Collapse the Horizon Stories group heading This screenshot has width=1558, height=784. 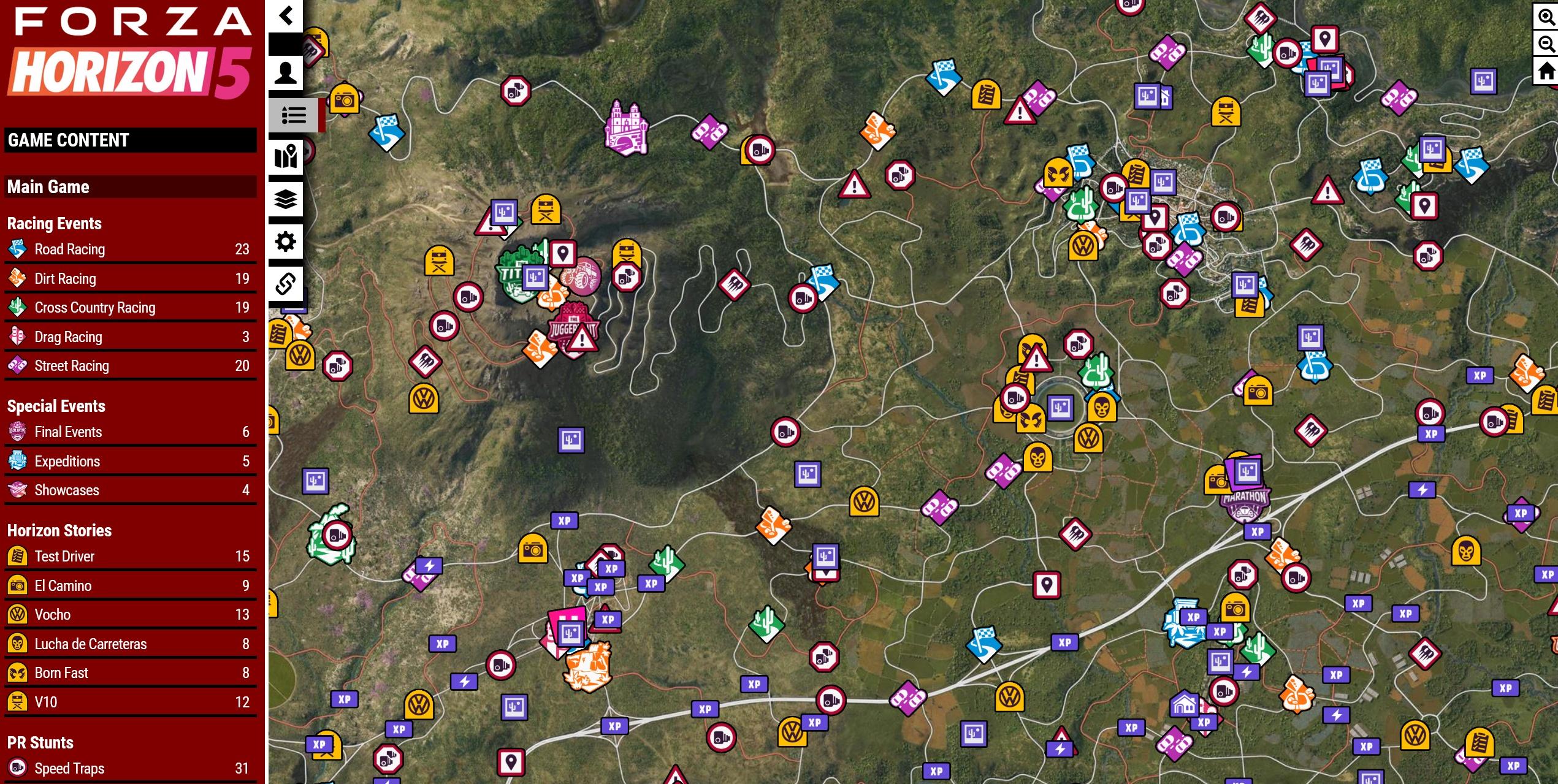[59, 530]
